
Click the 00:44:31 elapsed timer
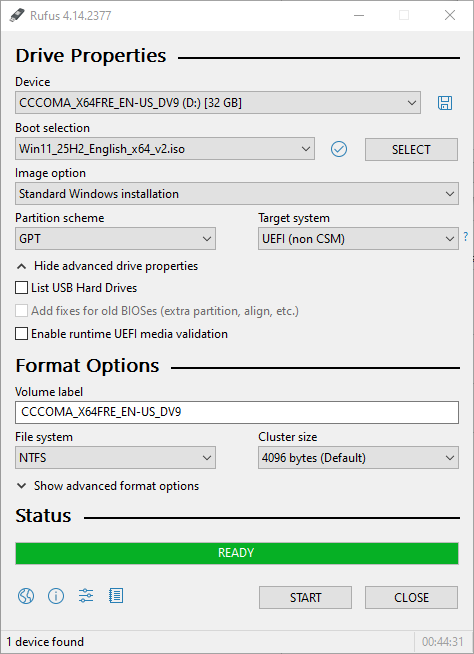(x=442, y=641)
